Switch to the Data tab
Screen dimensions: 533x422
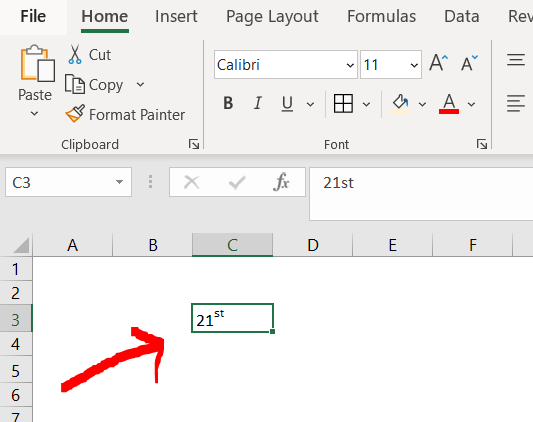click(462, 16)
